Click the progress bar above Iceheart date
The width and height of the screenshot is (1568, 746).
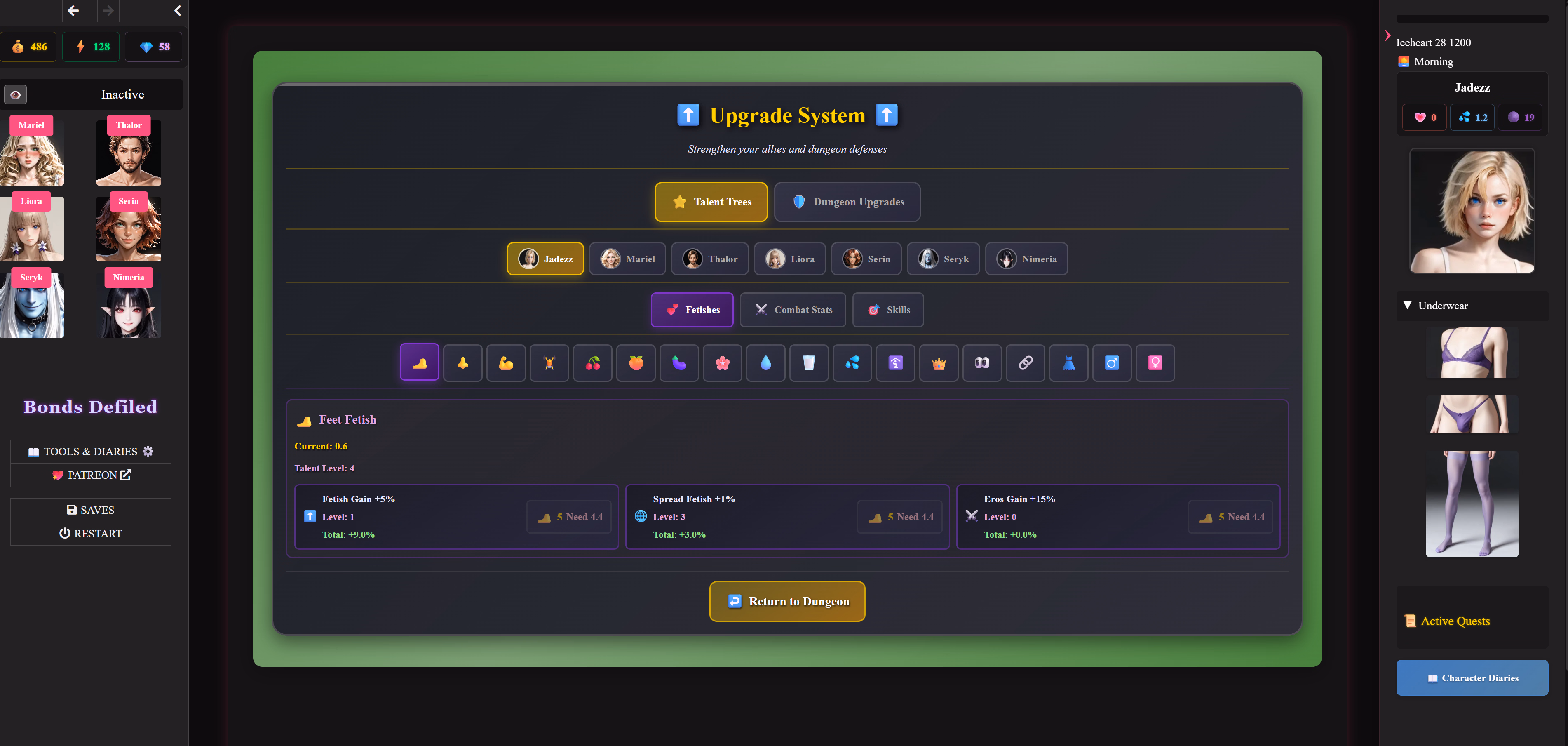click(x=1472, y=19)
